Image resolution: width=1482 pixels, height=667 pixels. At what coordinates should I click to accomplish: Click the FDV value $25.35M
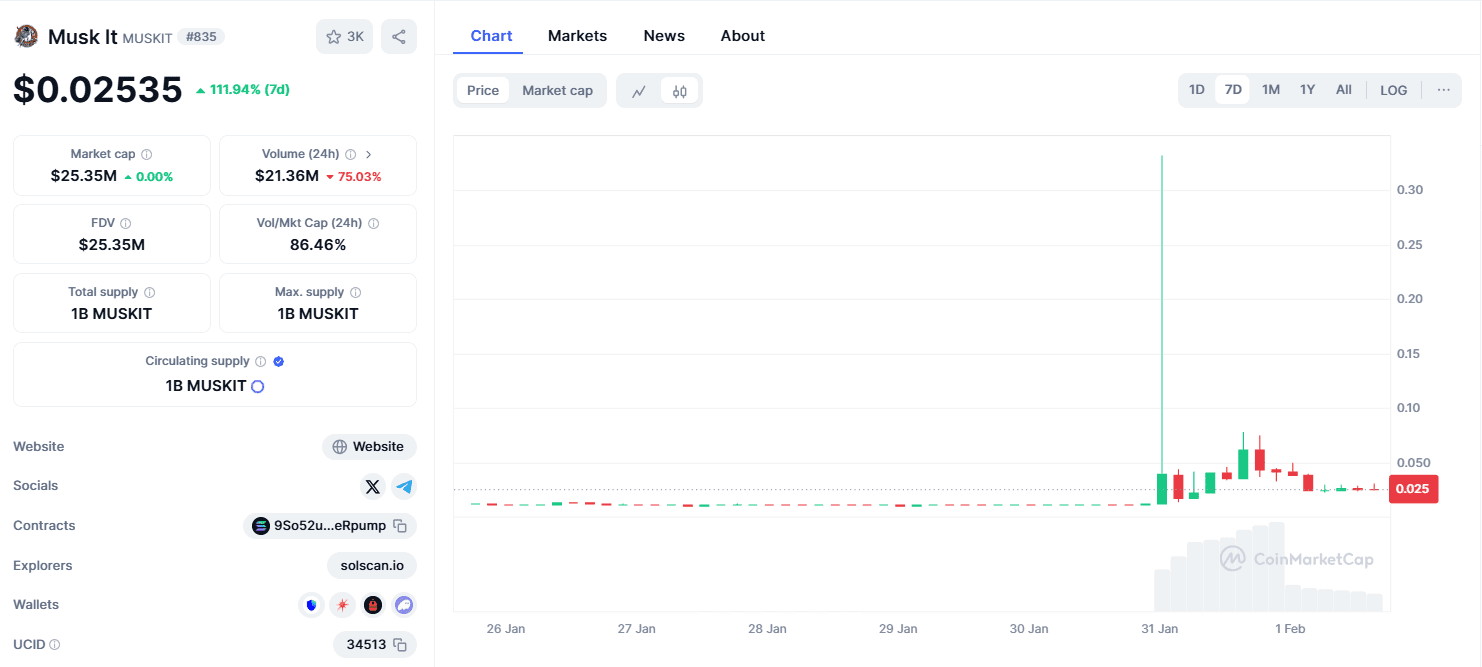click(112, 245)
